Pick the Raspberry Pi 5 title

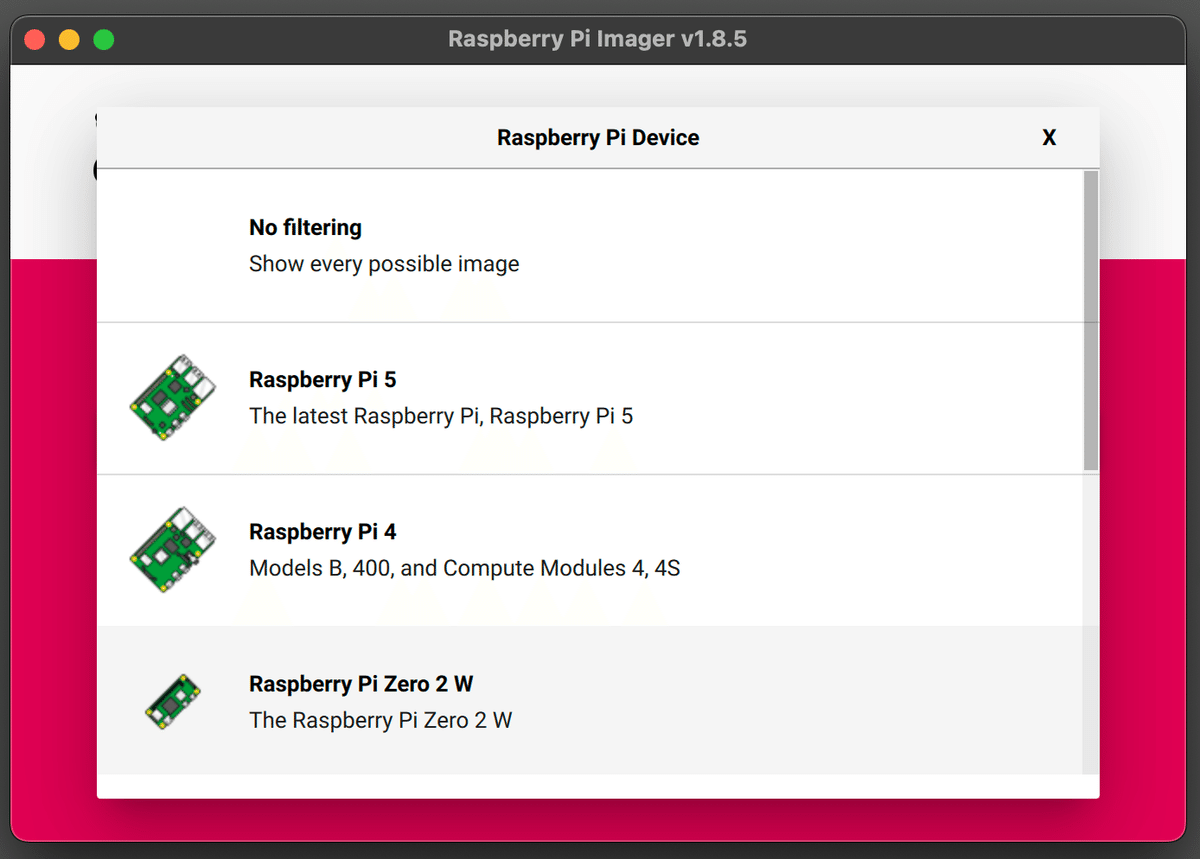pos(323,380)
